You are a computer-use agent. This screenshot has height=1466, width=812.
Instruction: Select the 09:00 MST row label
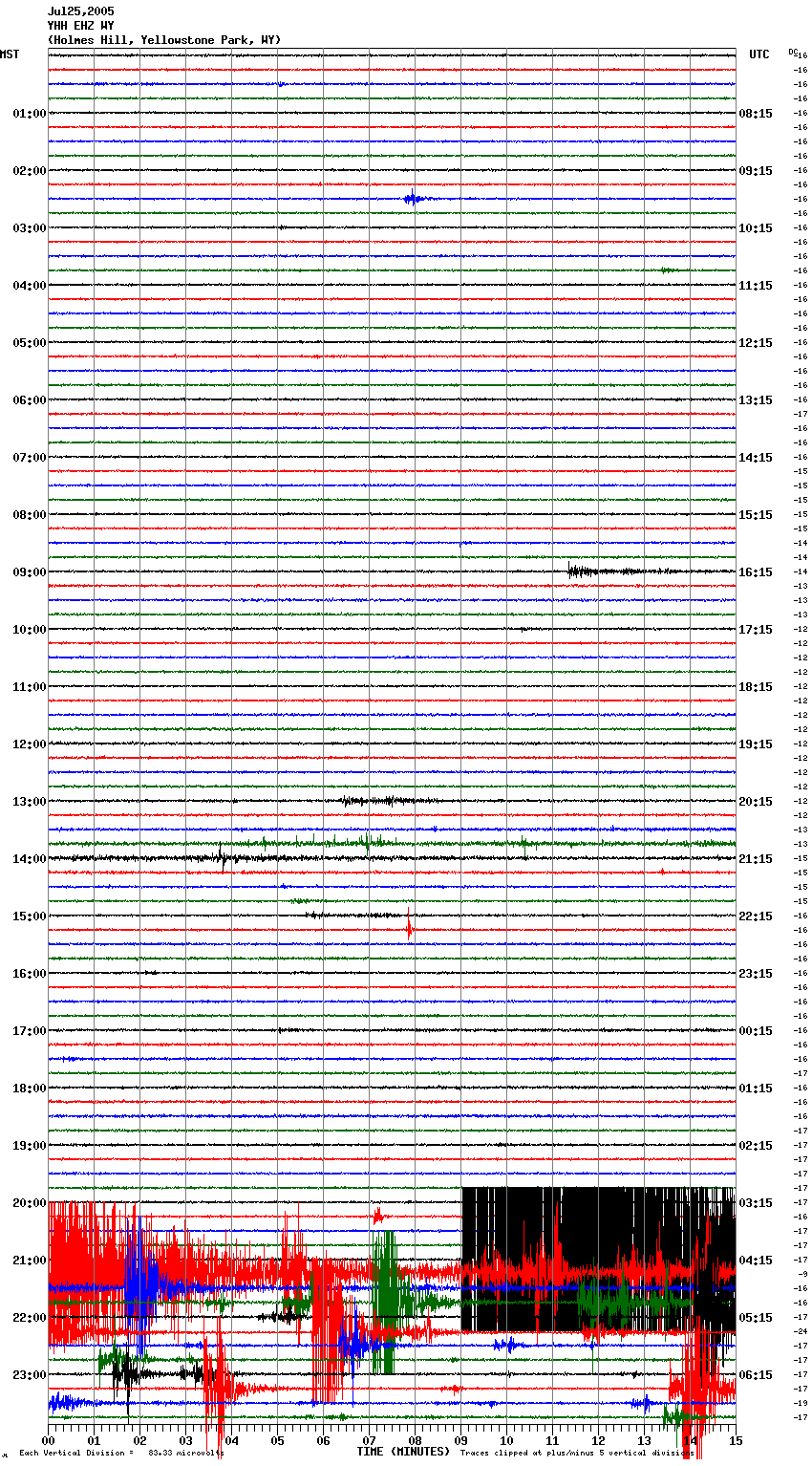pos(29,572)
